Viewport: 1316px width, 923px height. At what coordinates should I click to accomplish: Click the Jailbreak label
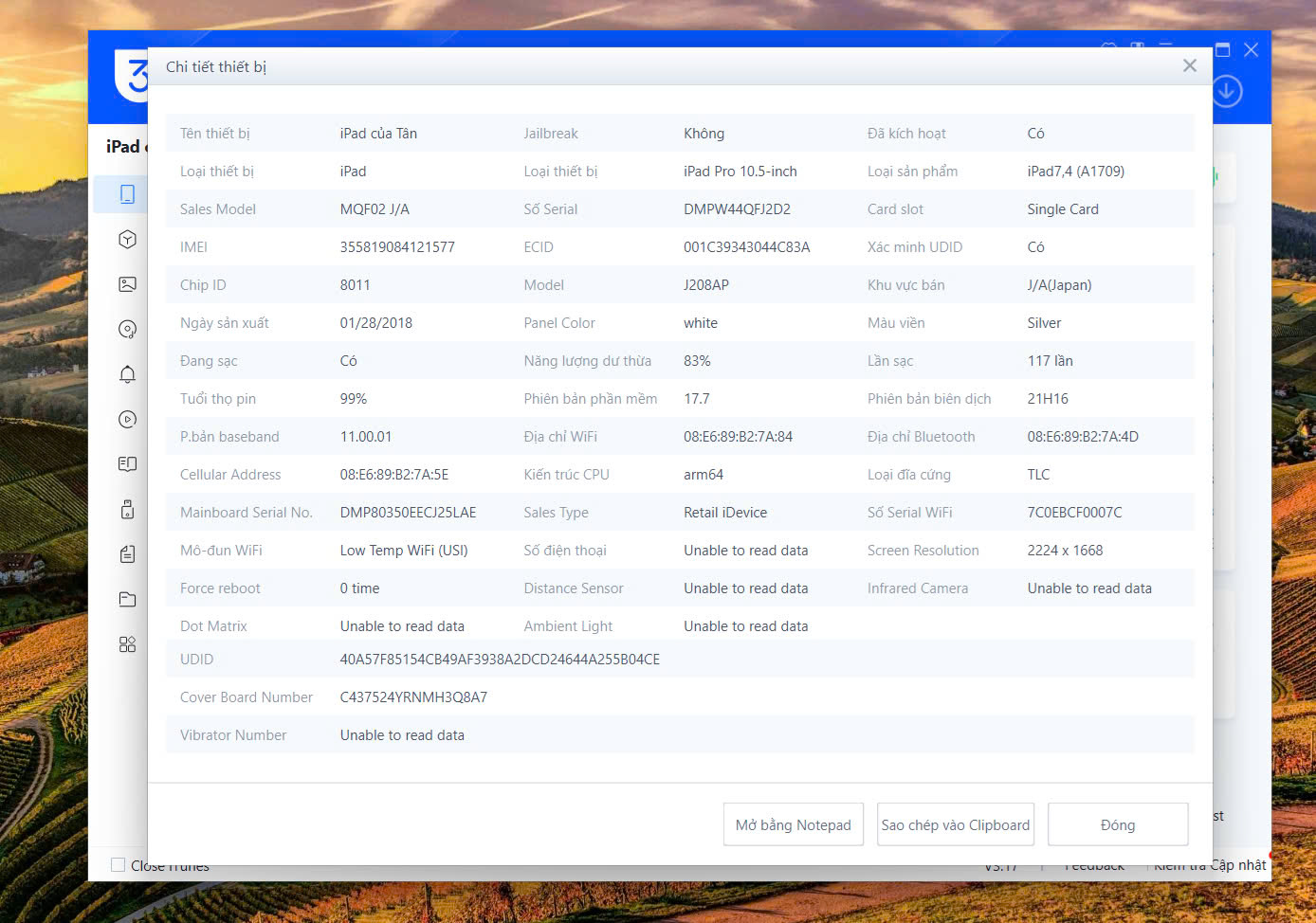[551, 134]
